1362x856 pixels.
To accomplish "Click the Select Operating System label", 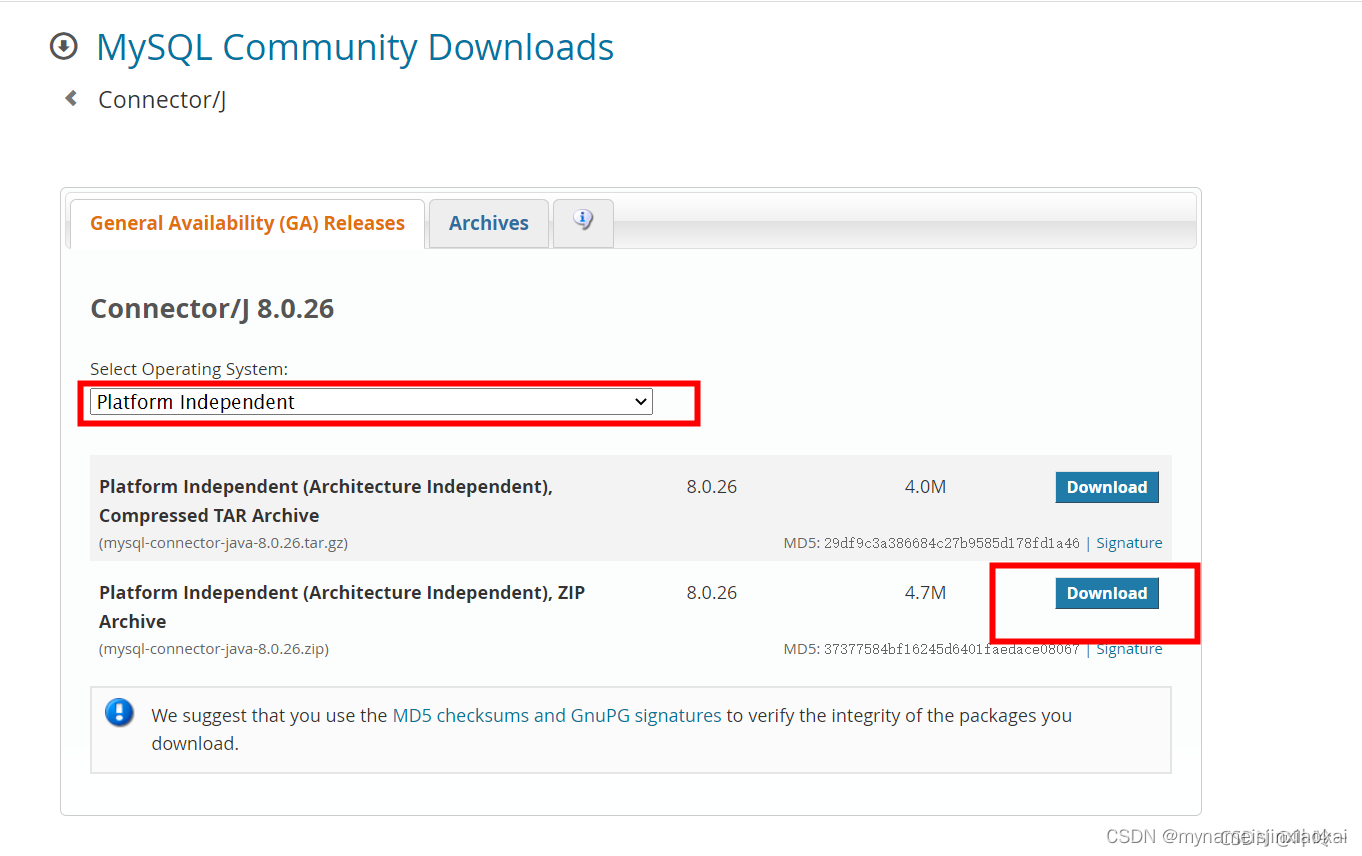I will (x=189, y=369).
